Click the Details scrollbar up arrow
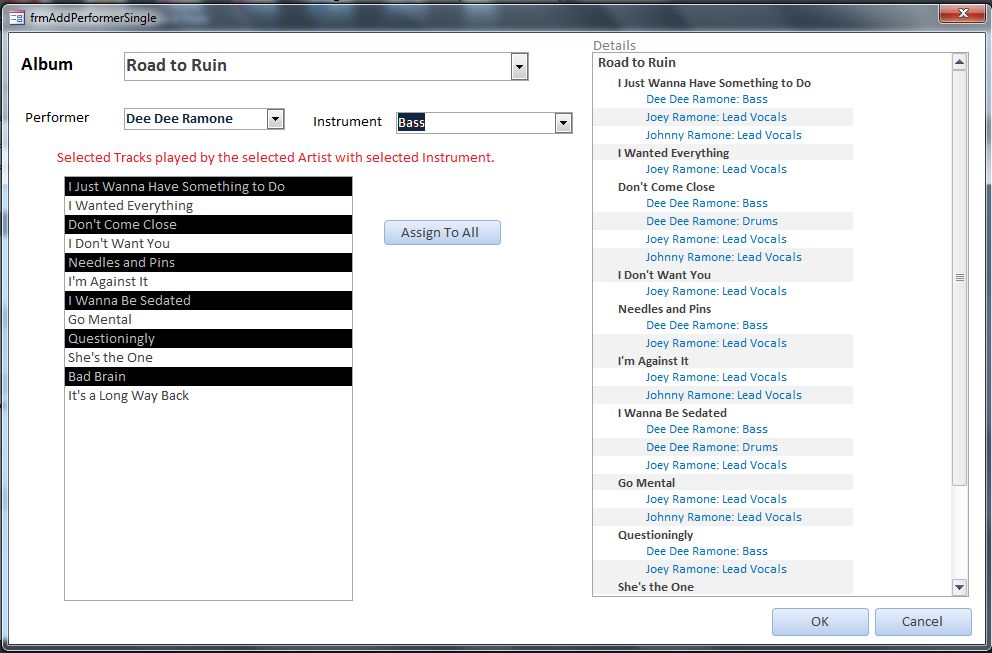This screenshot has width=992, height=653. tap(959, 62)
